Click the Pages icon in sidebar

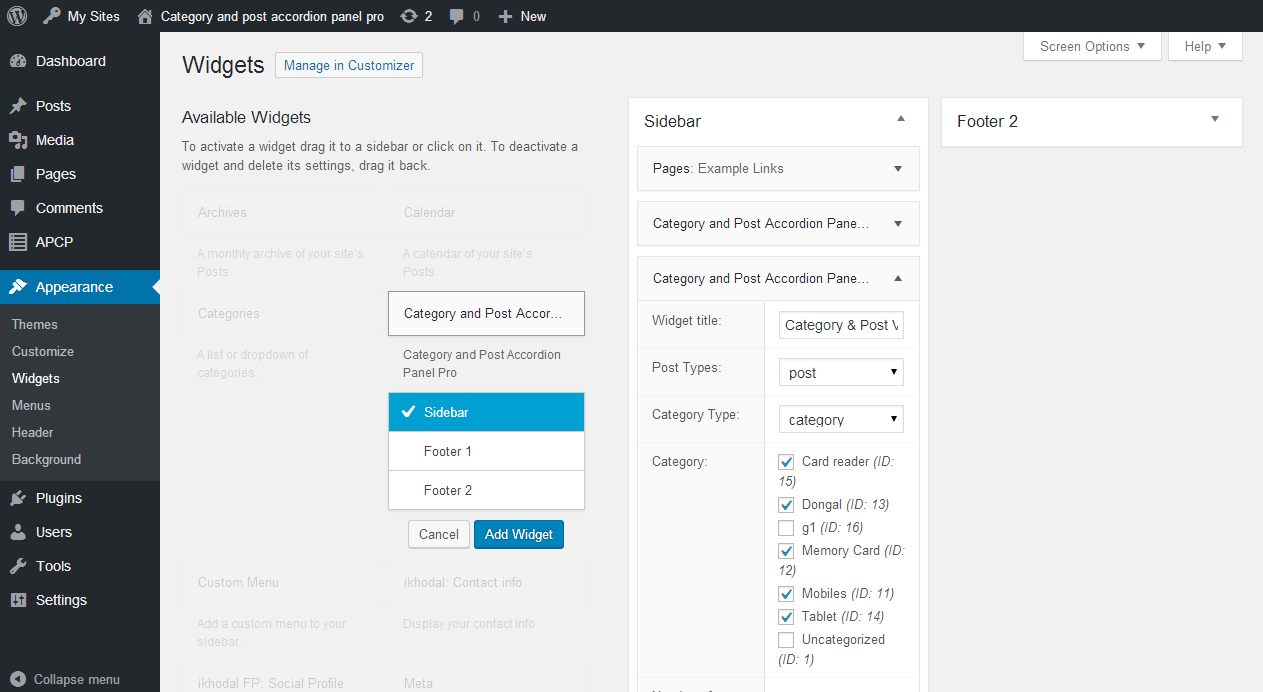click(x=18, y=174)
